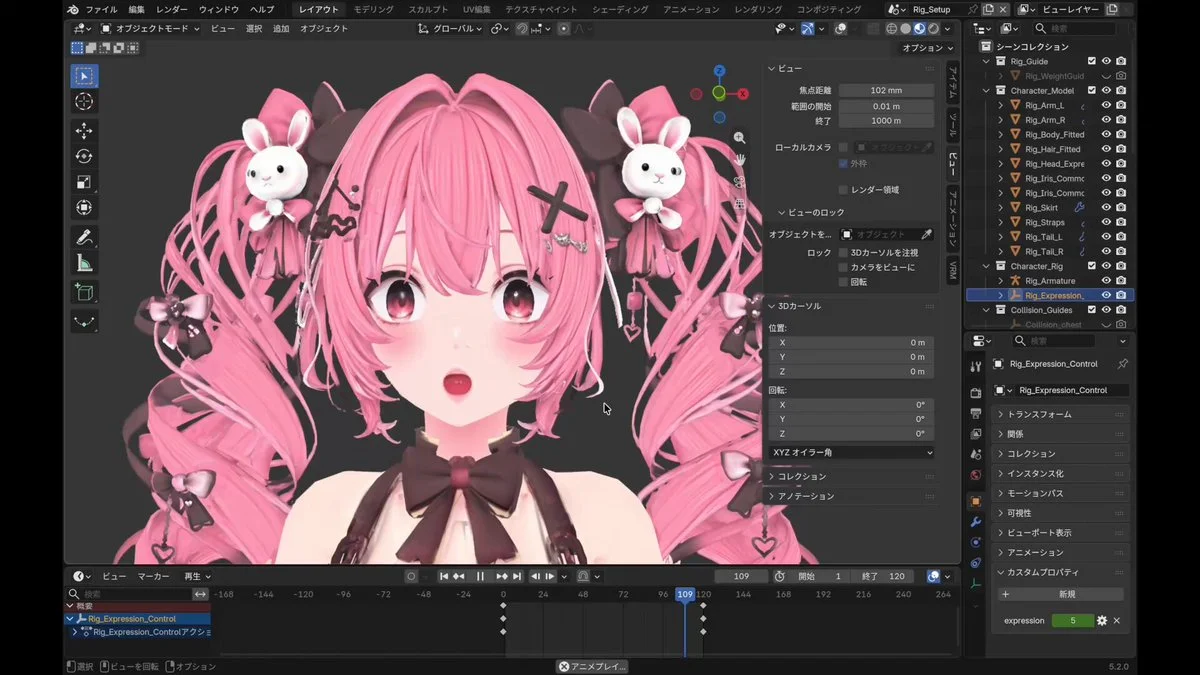Select the 3D Cursor tool
Viewport: 1200px width, 675px height.
pos(84,102)
